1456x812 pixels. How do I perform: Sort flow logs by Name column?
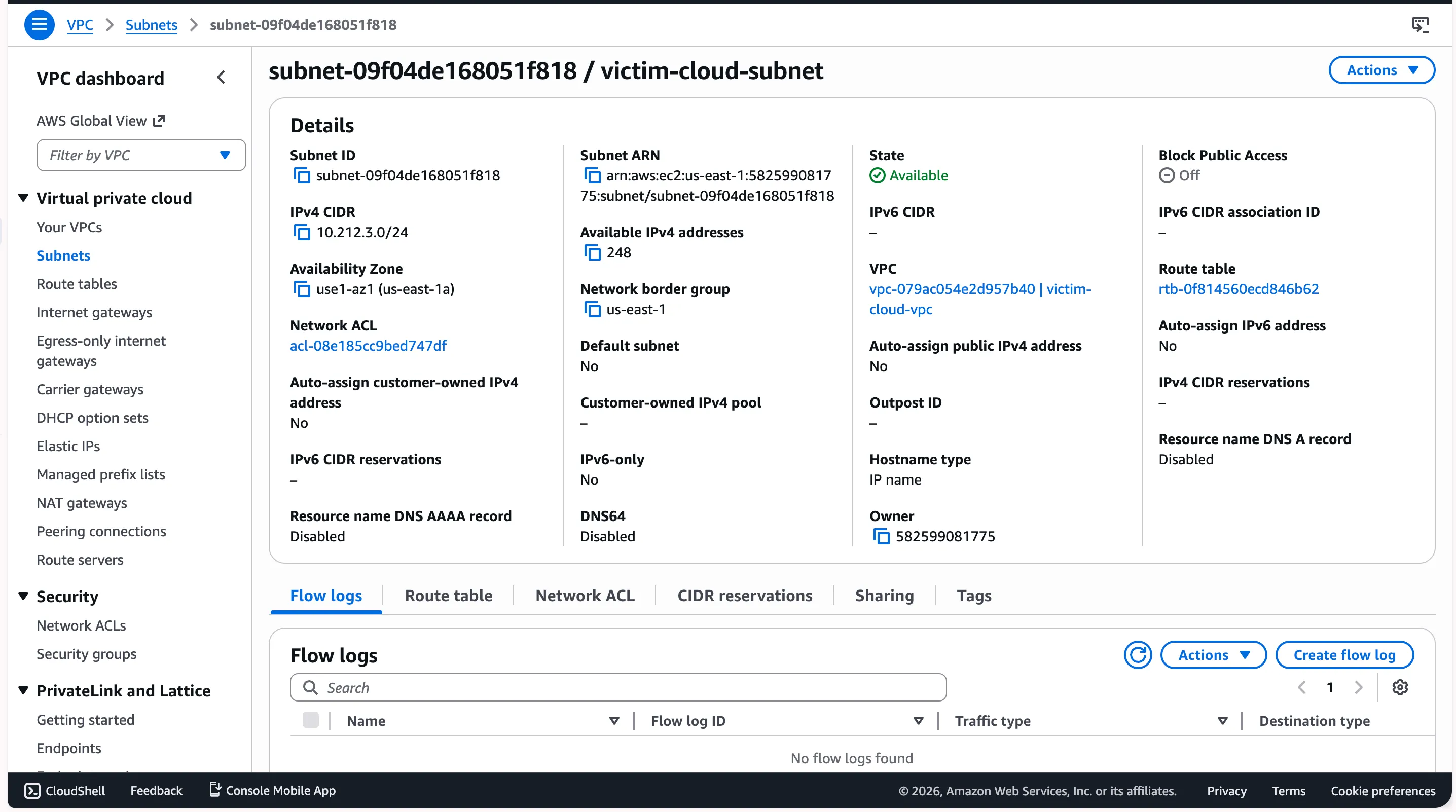tap(614, 721)
